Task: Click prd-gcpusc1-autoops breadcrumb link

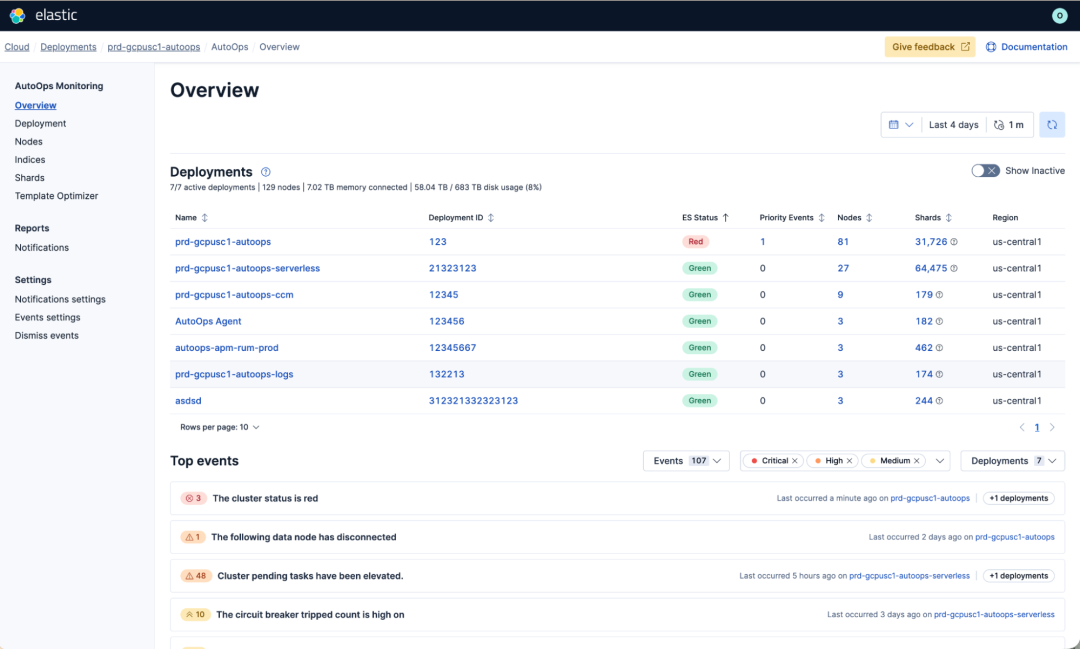Action: pyautogui.click(x=154, y=47)
